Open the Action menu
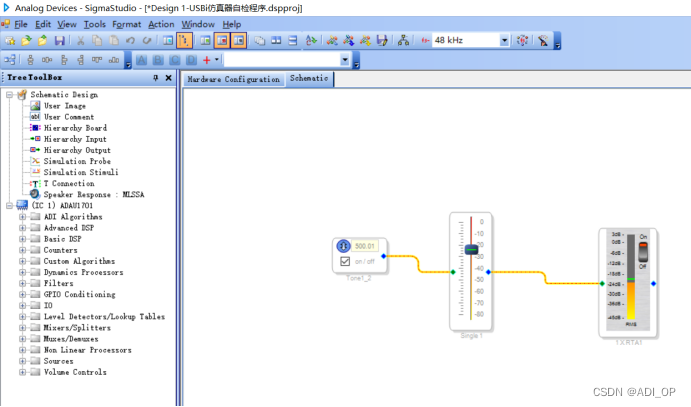 pos(161,24)
